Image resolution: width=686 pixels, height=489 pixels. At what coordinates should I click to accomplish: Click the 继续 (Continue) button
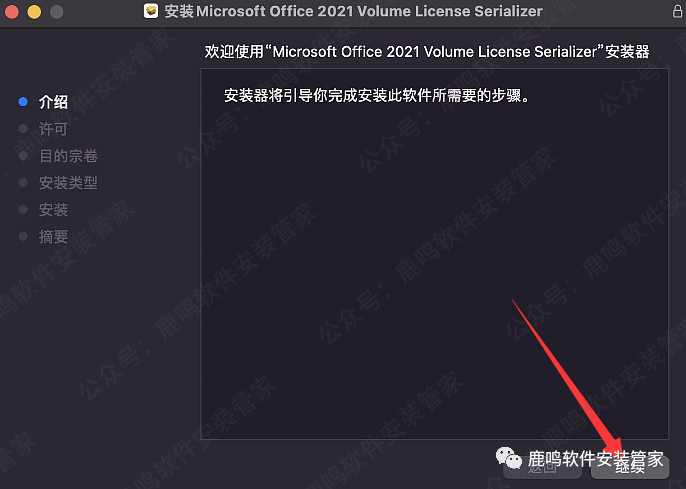coord(630,468)
